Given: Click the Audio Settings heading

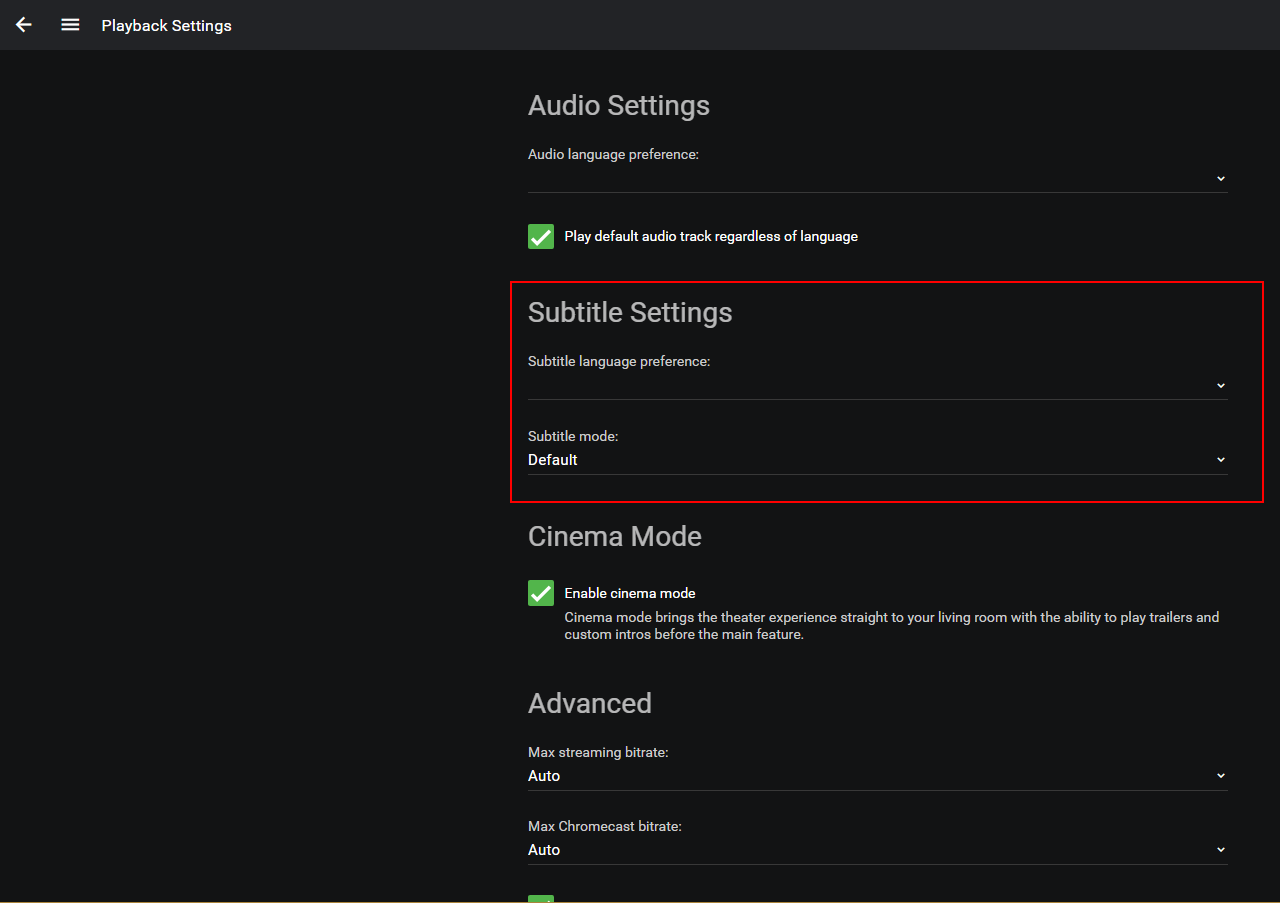Looking at the screenshot, I should (618, 105).
